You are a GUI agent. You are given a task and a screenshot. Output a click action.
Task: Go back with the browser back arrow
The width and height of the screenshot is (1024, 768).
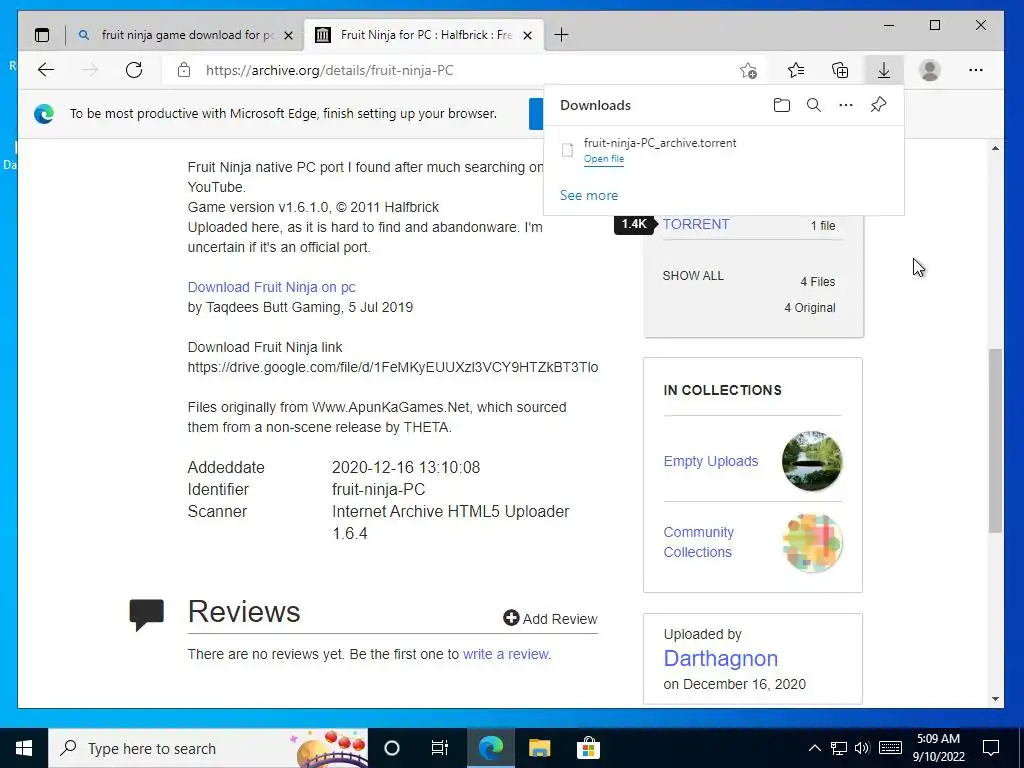click(46, 70)
